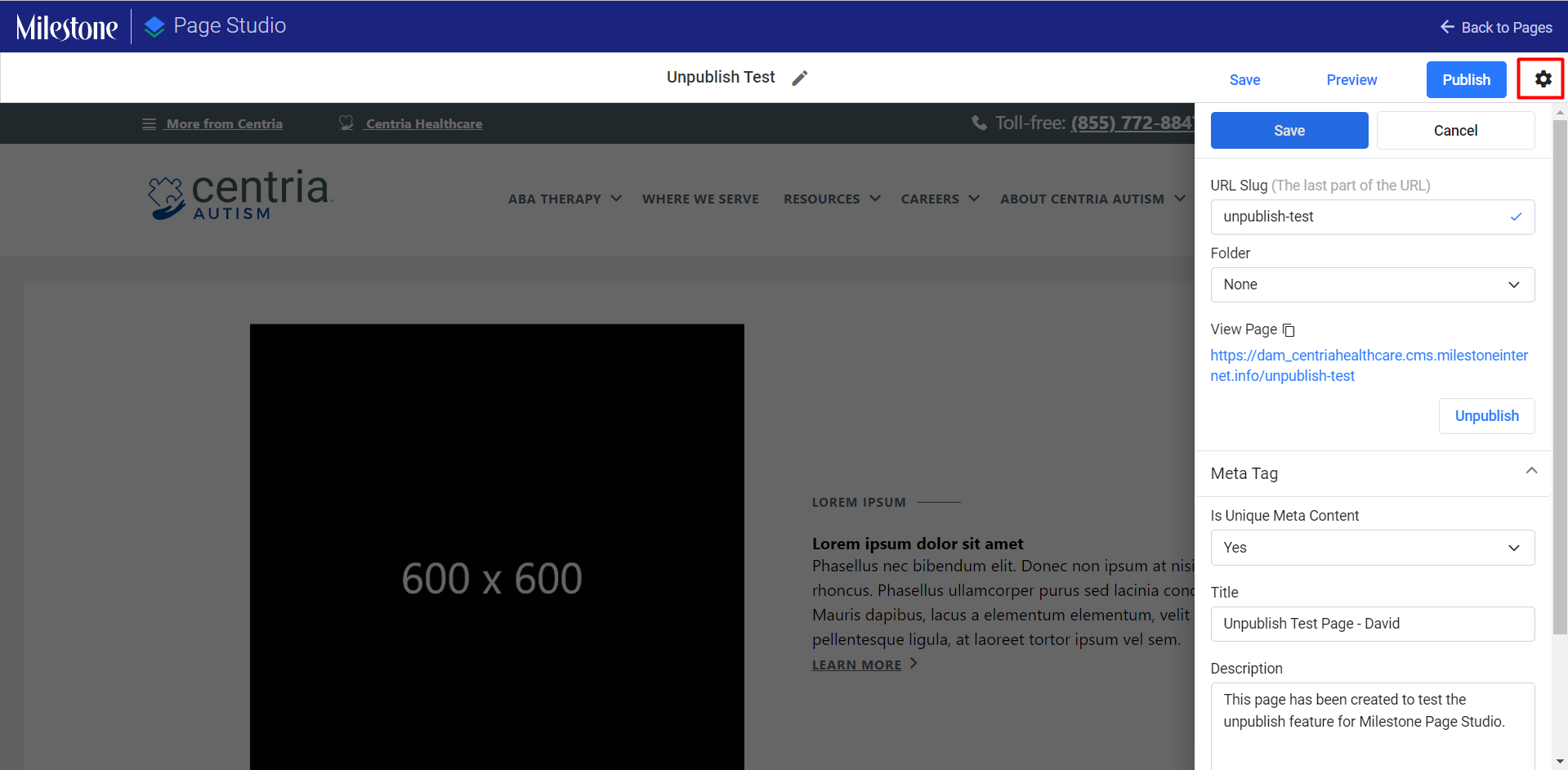Image resolution: width=1568 pixels, height=770 pixels.
Task: Click the settings panel vertical scrollbar
Action: pyautogui.click(x=1560, y=376)
